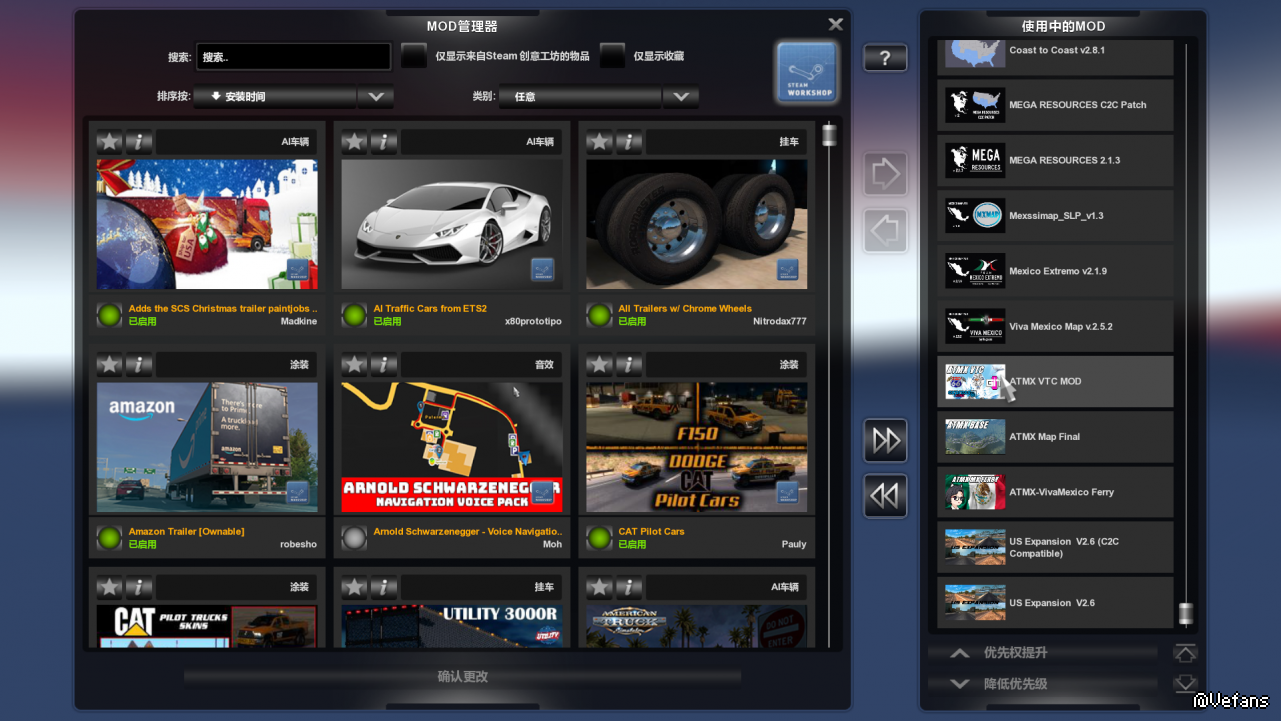Viewport: 1281px width, 721px height.
Task: Star the CAT Pilot Cars mod
Action: [x=600, y=365]
